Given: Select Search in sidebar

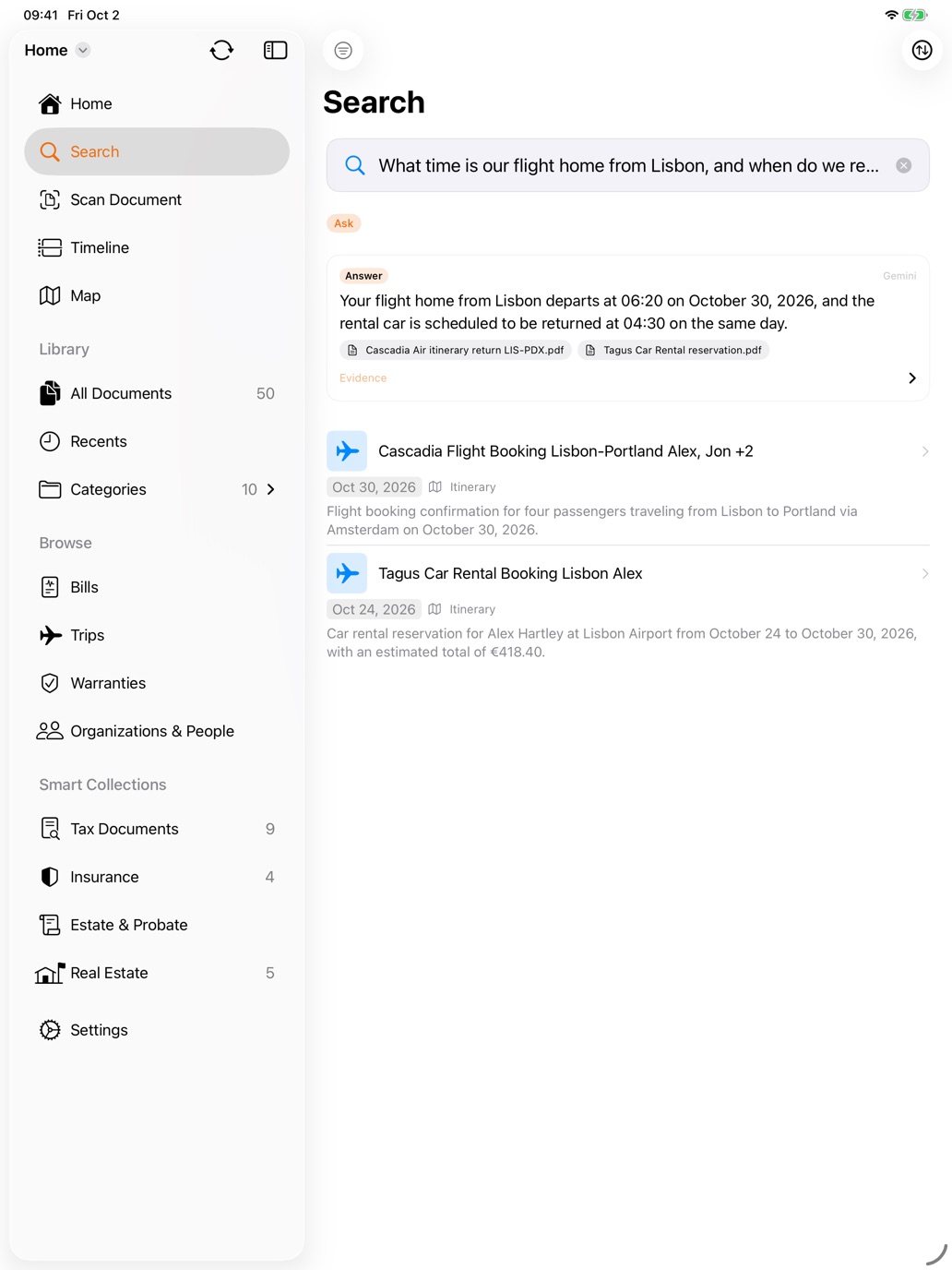Looking at the screenshot, I should click(157, 151).
